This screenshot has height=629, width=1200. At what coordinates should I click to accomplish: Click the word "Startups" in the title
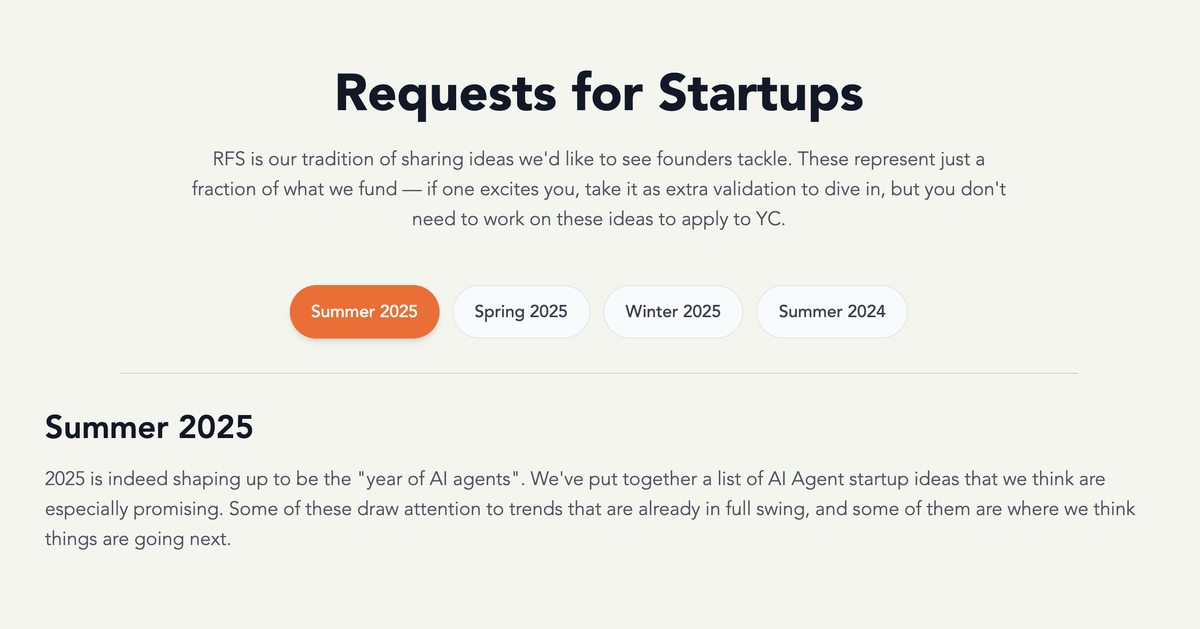pos(760,93)
